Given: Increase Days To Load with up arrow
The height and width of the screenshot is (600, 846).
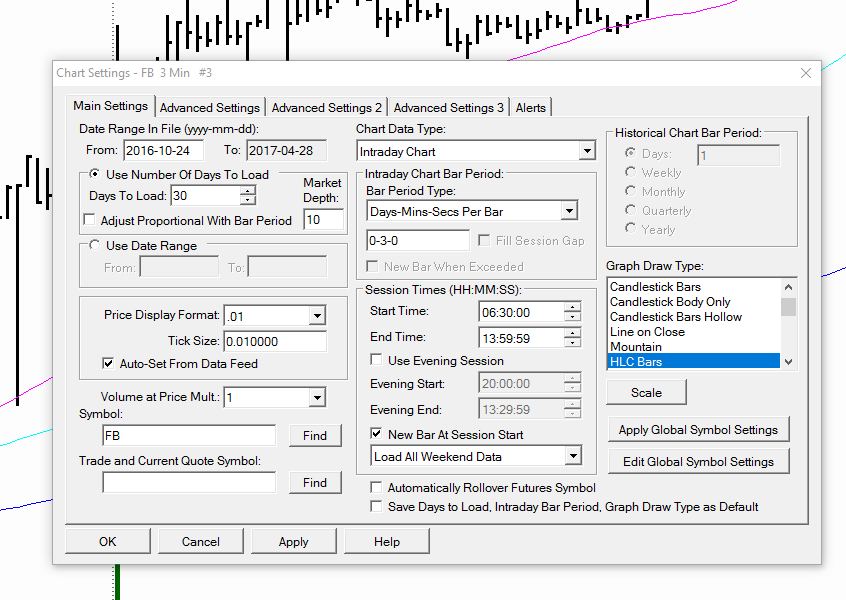Looking at the screenshot, I should pos(248,191).
